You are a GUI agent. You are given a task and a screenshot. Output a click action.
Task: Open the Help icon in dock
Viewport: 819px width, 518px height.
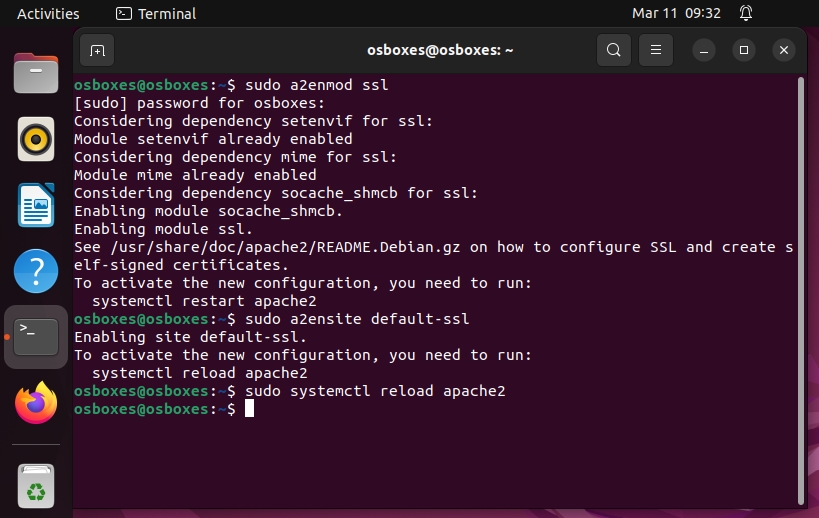36,271
